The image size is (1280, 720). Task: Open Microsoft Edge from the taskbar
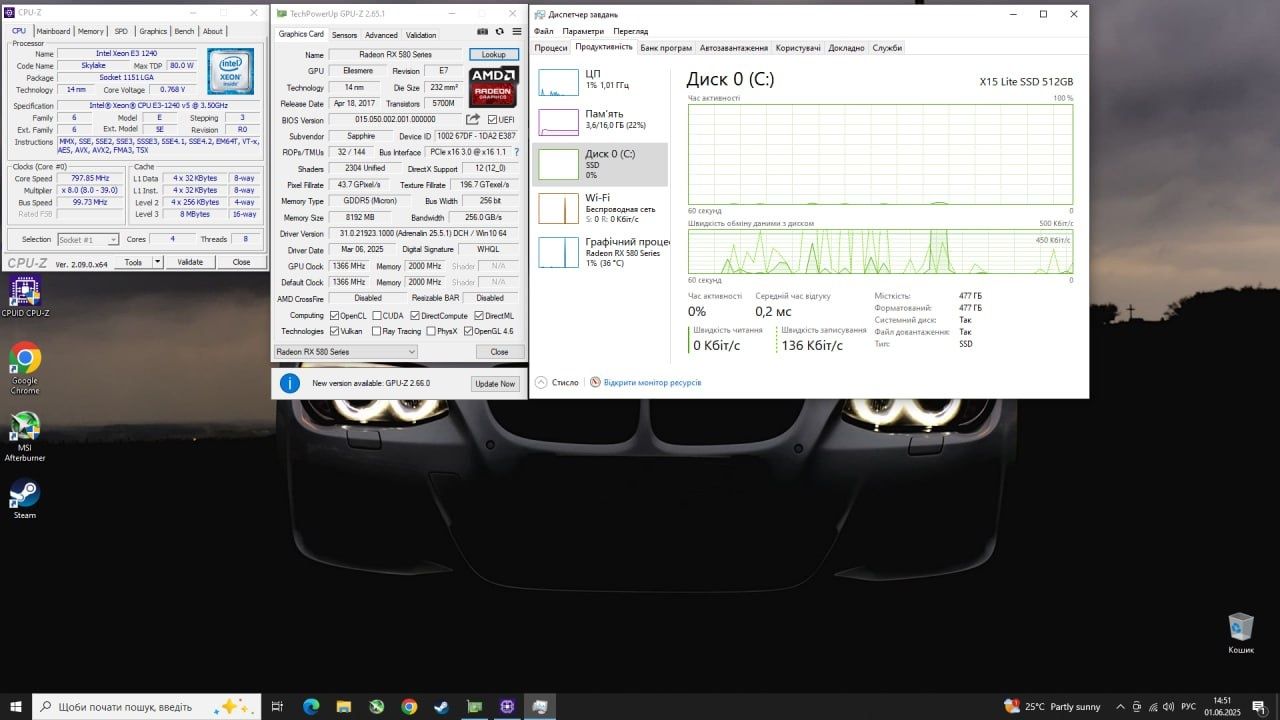(311, 706)
